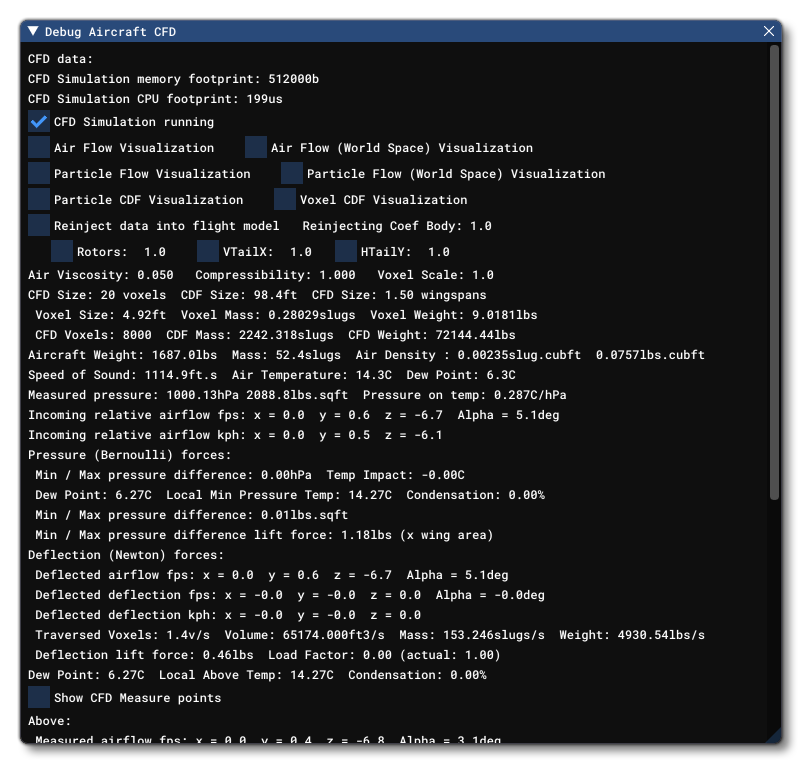Toggle Particle Flow Visualization checkbox
The height and width of the screenshot is (764, 802).
click(39, 174)
